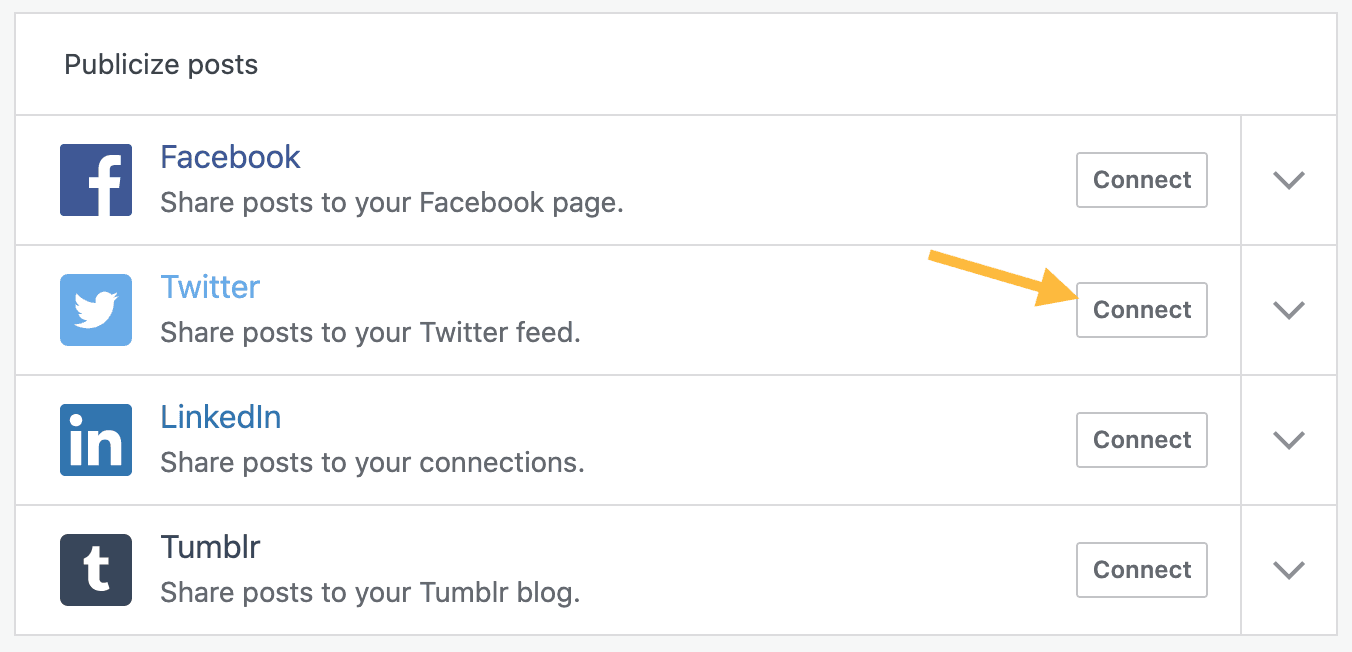Expand Twitter sharing details
This screenshot has width=1352, height=652.
tap(1288, 310)
